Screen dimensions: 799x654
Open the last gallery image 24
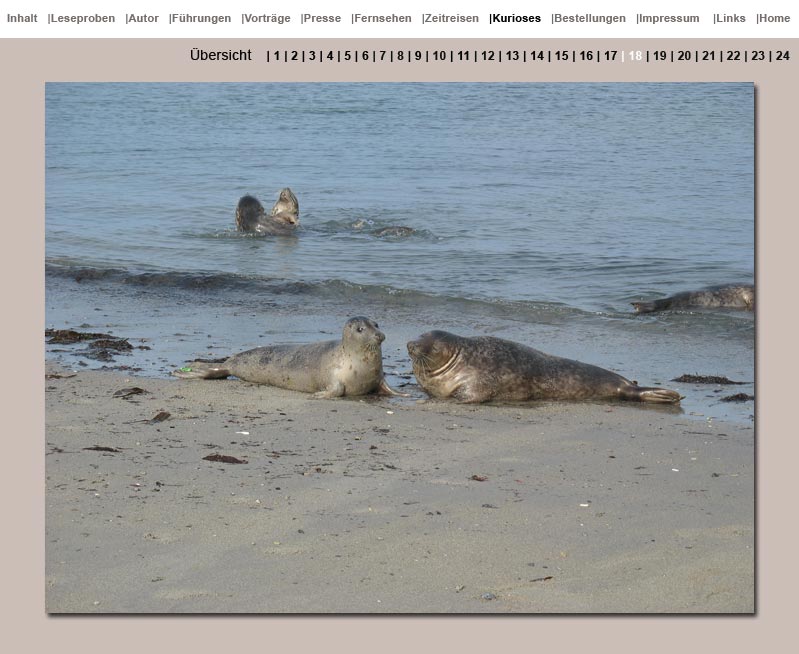782,56
